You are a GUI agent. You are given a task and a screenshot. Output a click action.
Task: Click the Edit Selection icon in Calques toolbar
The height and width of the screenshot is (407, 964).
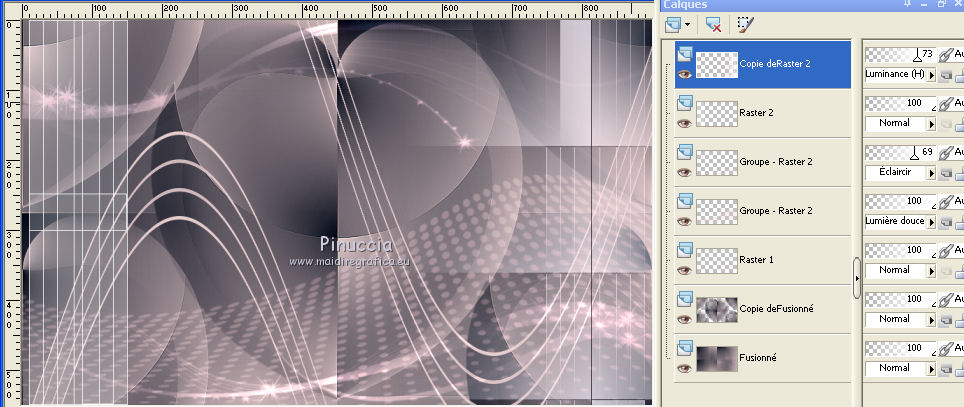coord(745,25)
